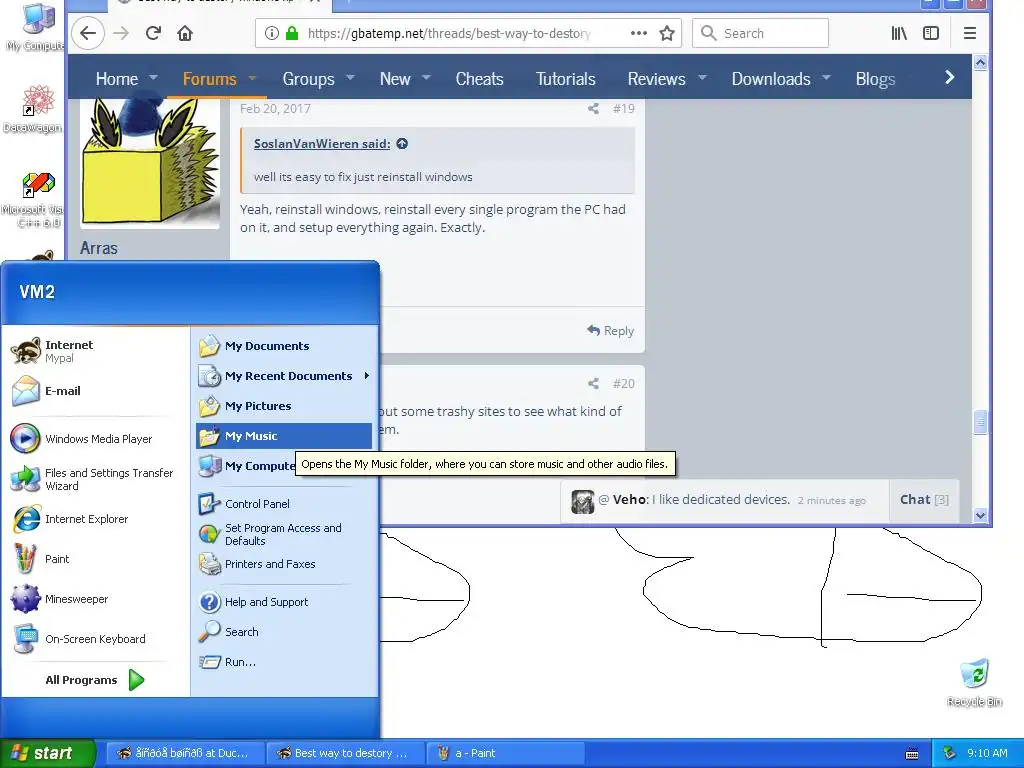Click the share icon on post #20

point(593,383)
